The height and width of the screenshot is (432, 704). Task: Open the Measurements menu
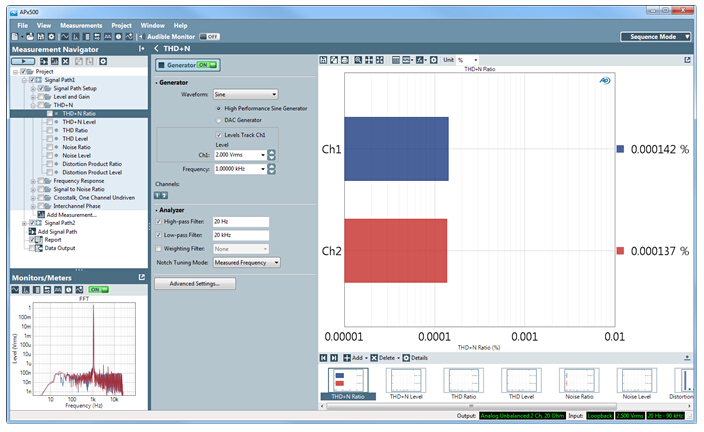click(x=81, y=26)
